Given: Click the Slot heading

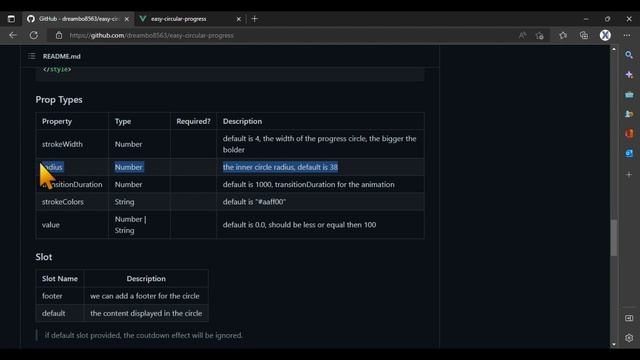Looking at the screenshot, I should [44, 257].
